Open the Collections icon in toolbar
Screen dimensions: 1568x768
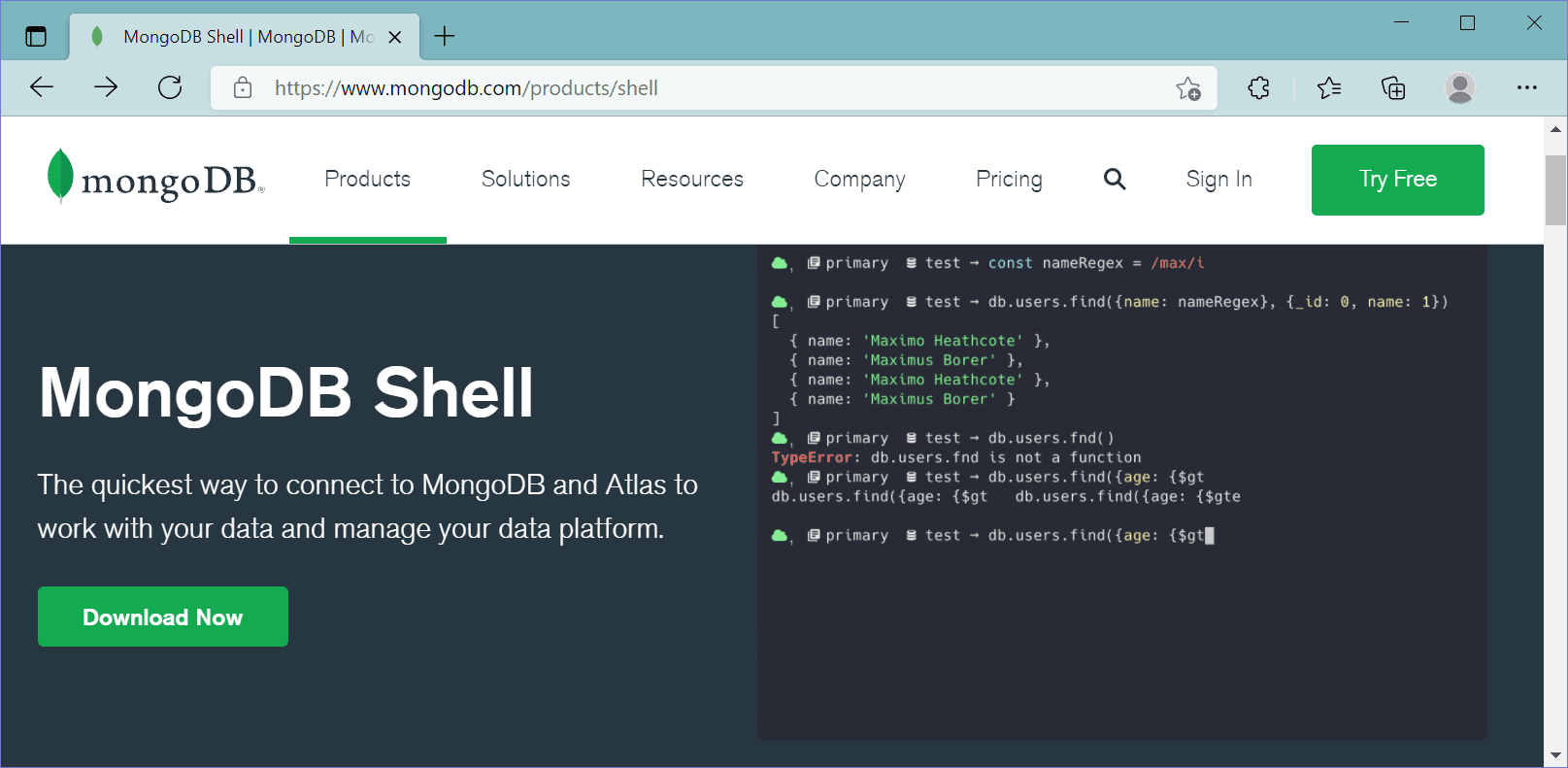(x=1393, y=88)
